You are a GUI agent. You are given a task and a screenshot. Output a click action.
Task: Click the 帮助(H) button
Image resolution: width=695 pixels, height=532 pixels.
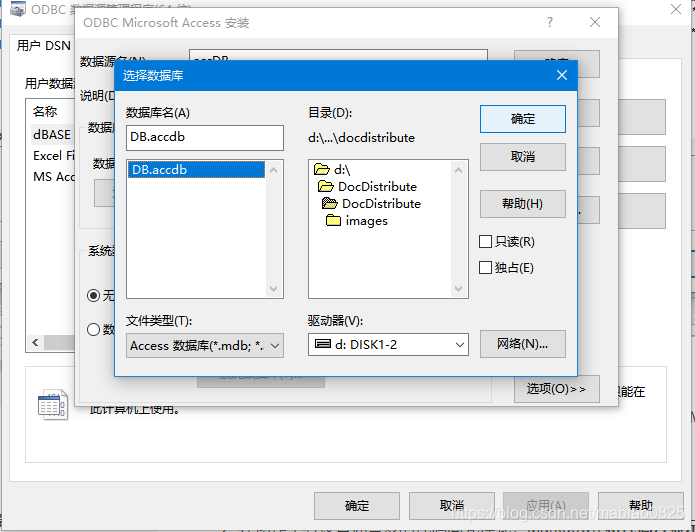coord(523,203)
